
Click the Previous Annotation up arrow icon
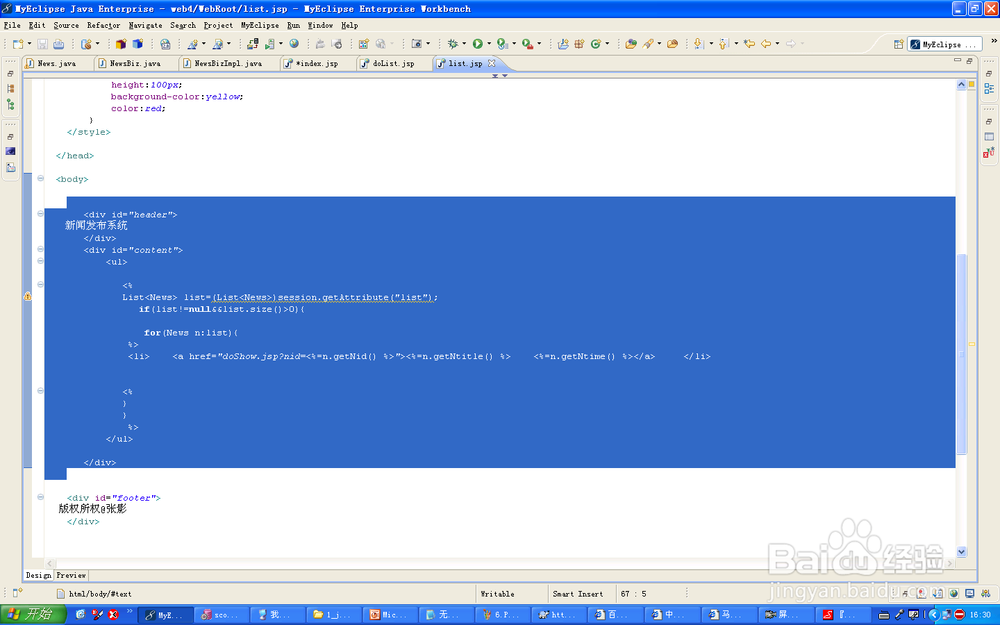tap(723, 43)
